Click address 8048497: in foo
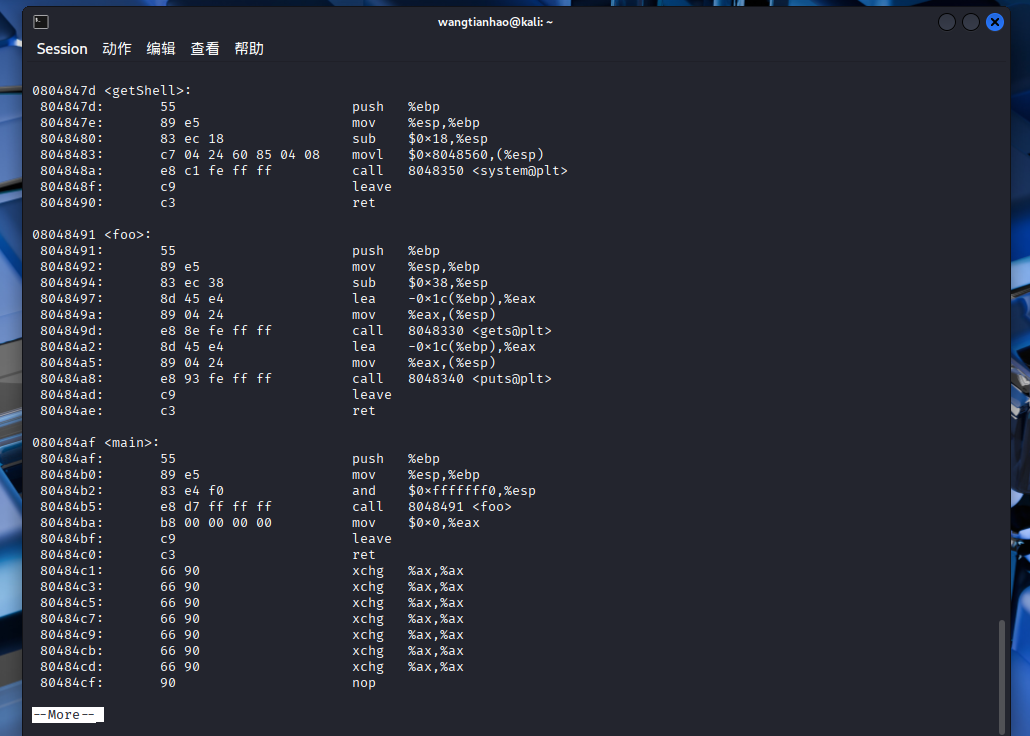The image size is (1030, 736). pos(72,298)
